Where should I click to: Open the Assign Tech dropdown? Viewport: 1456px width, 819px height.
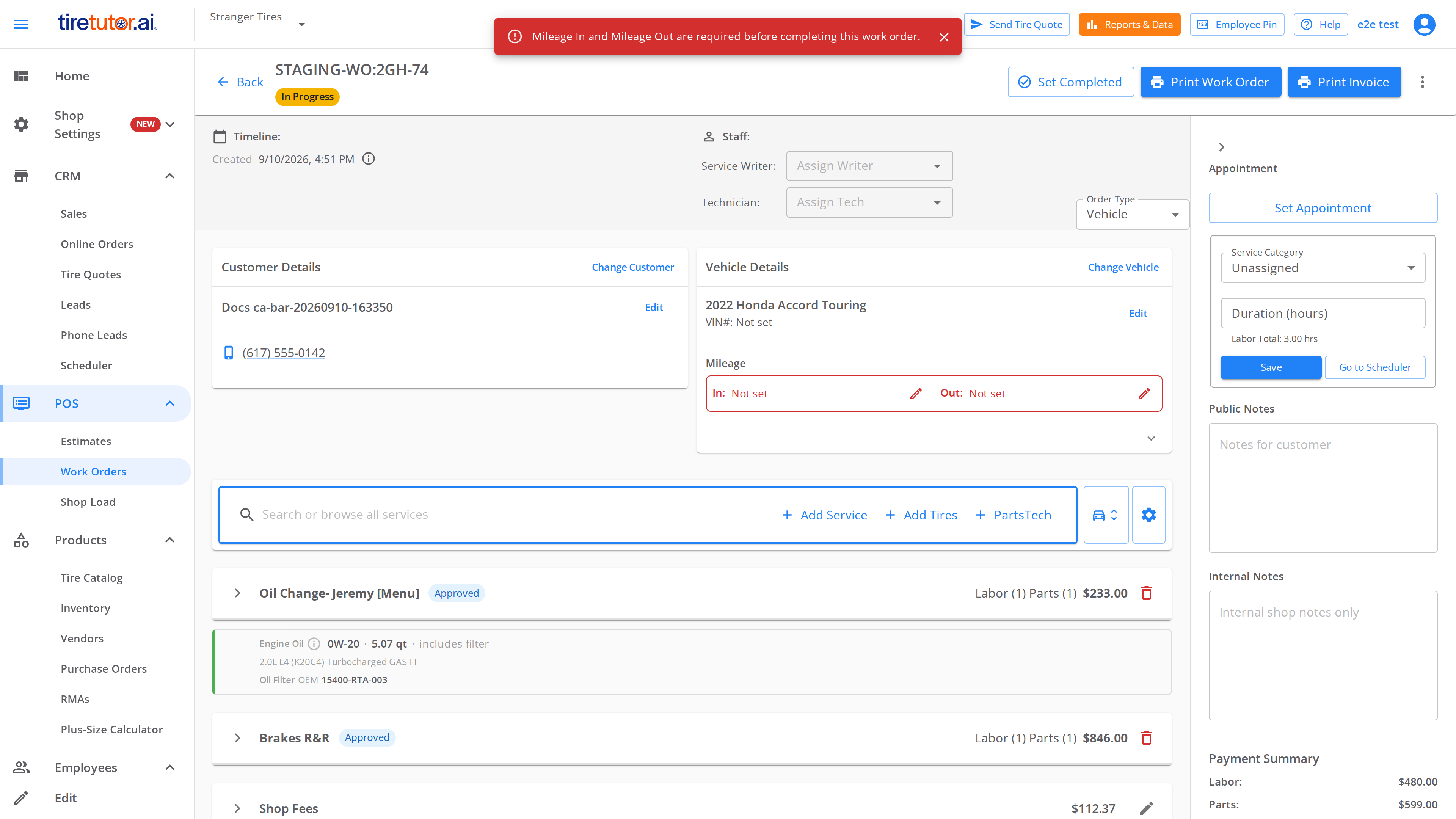[x=869, y=202]
